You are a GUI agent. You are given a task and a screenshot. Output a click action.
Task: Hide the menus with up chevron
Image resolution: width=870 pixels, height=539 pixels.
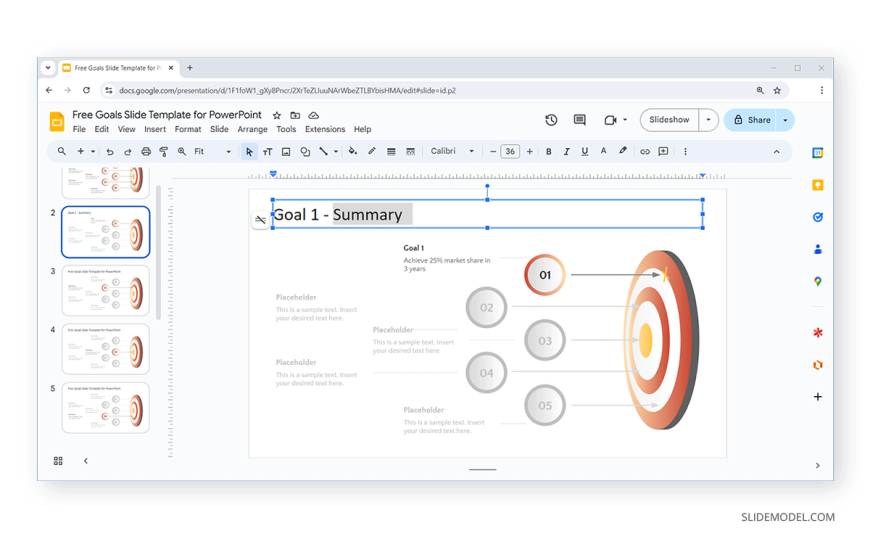pos(776,152)
